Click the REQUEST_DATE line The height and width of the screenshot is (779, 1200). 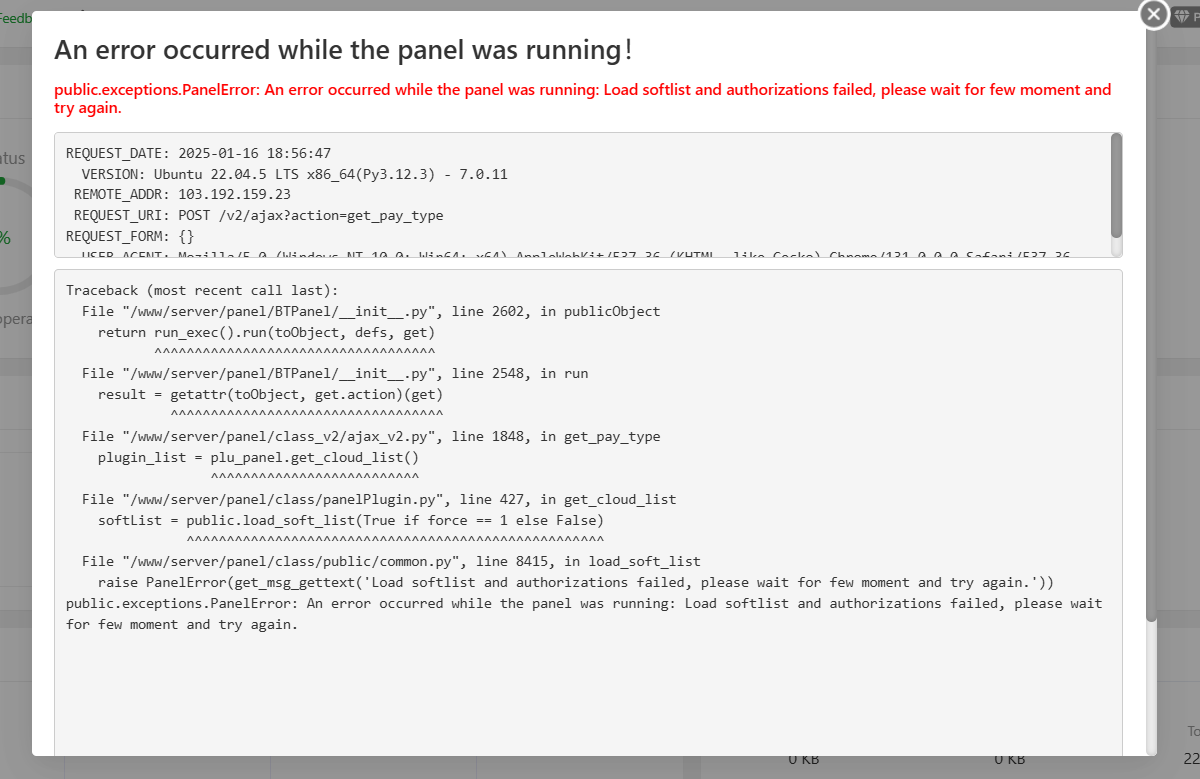click(198, 153)
